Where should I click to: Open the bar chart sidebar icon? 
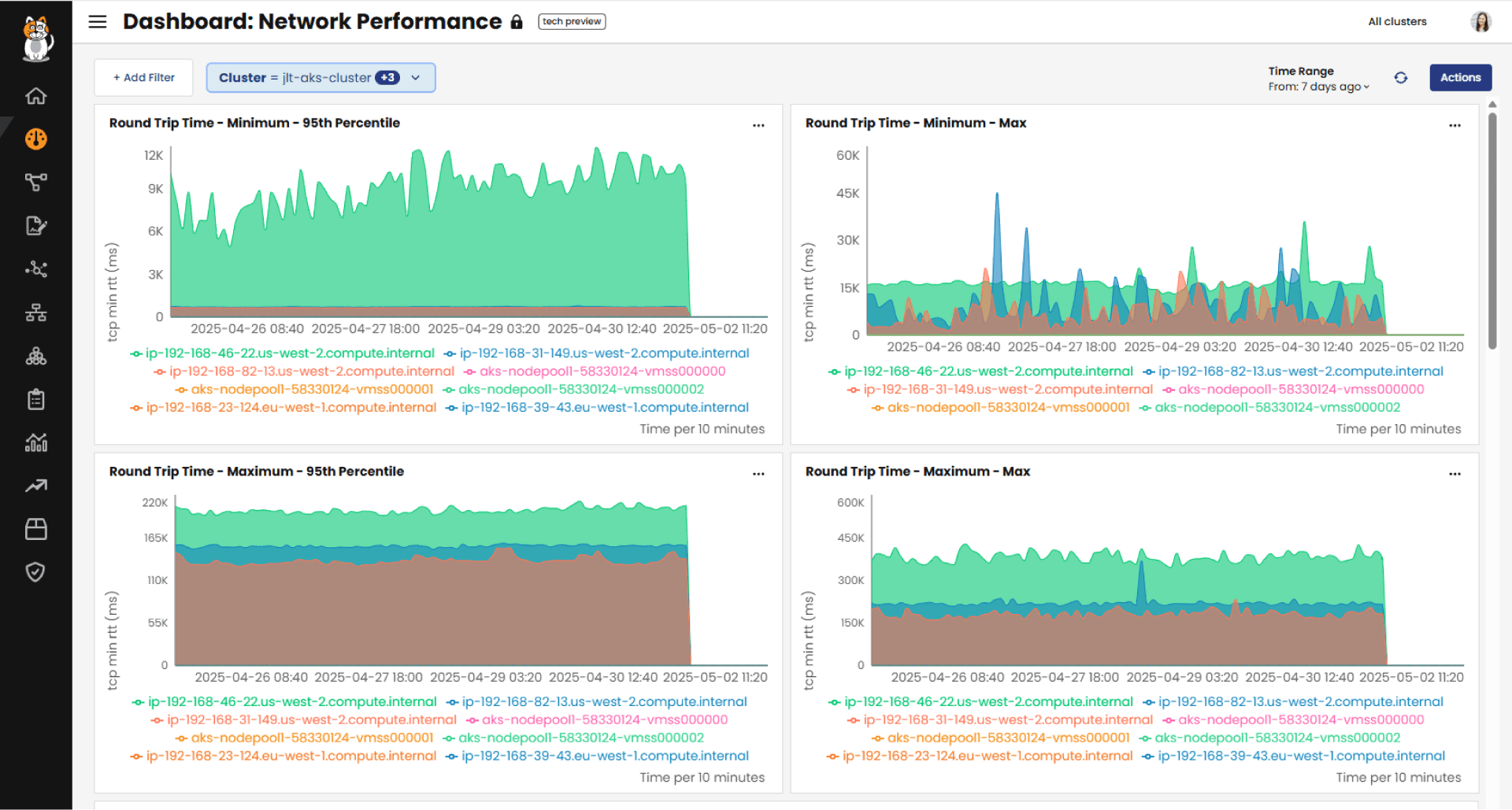pyautogui.click(x=36, y=442)
